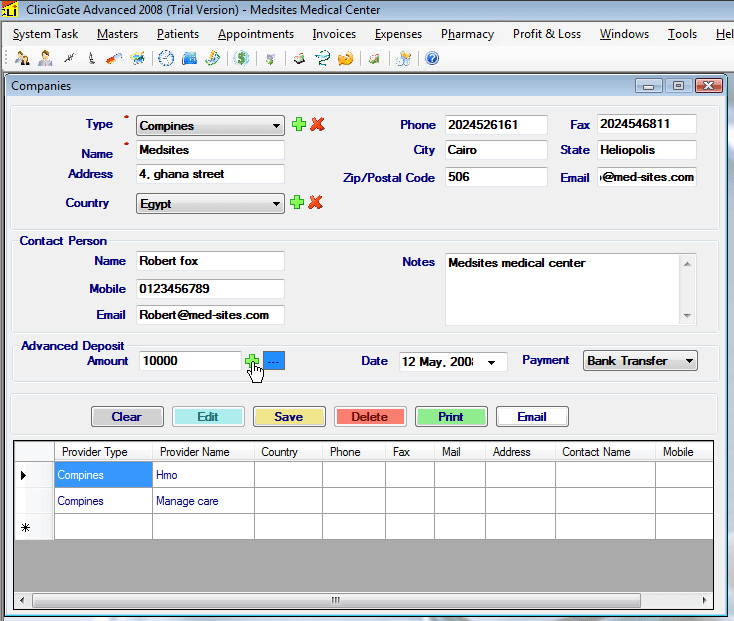
Task: Click the blue calendar toolbar icon
Action: click(189, 58)
